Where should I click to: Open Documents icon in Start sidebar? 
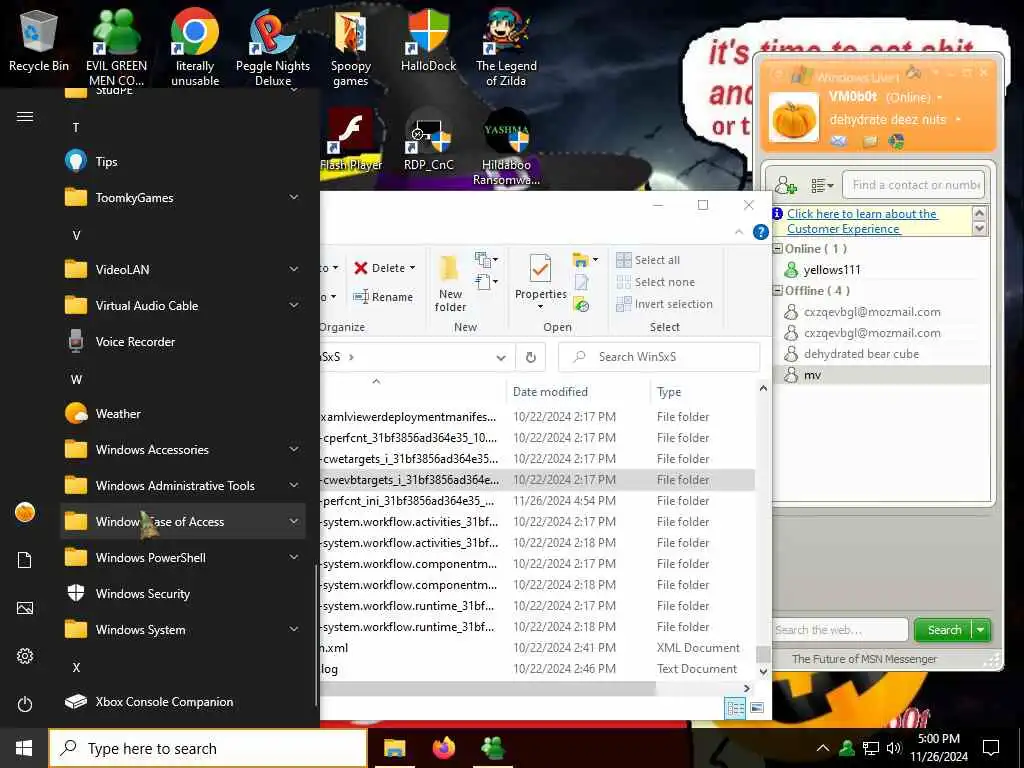tap(25, 560)
